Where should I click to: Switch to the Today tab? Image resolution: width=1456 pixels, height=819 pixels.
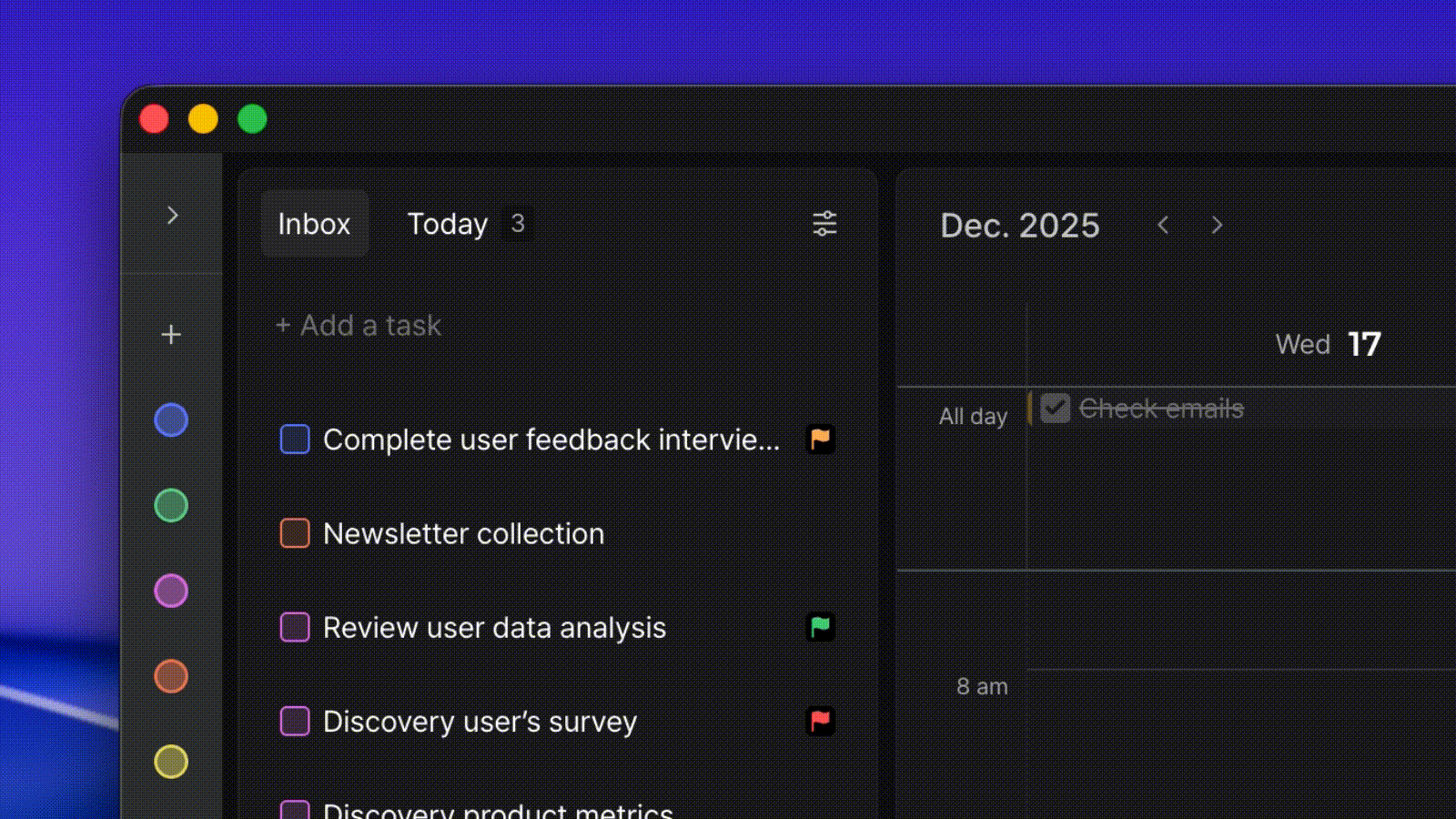click(x=447, y=224)
